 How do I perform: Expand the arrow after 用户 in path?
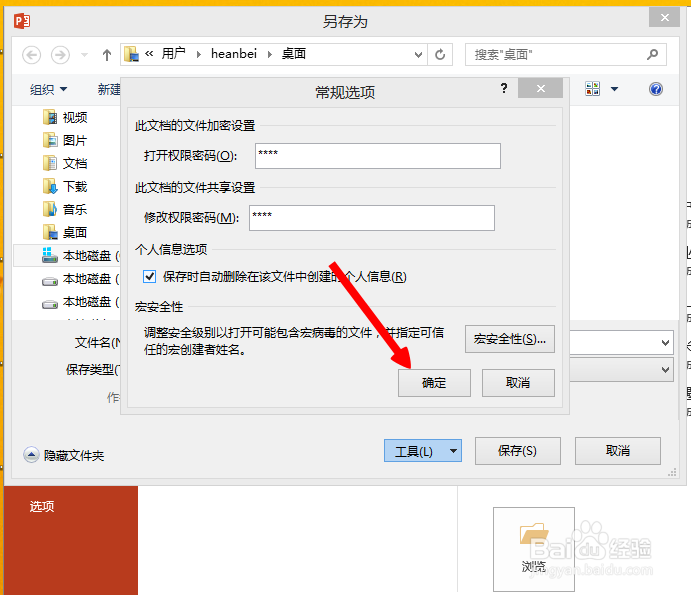(x=199, y=55)
